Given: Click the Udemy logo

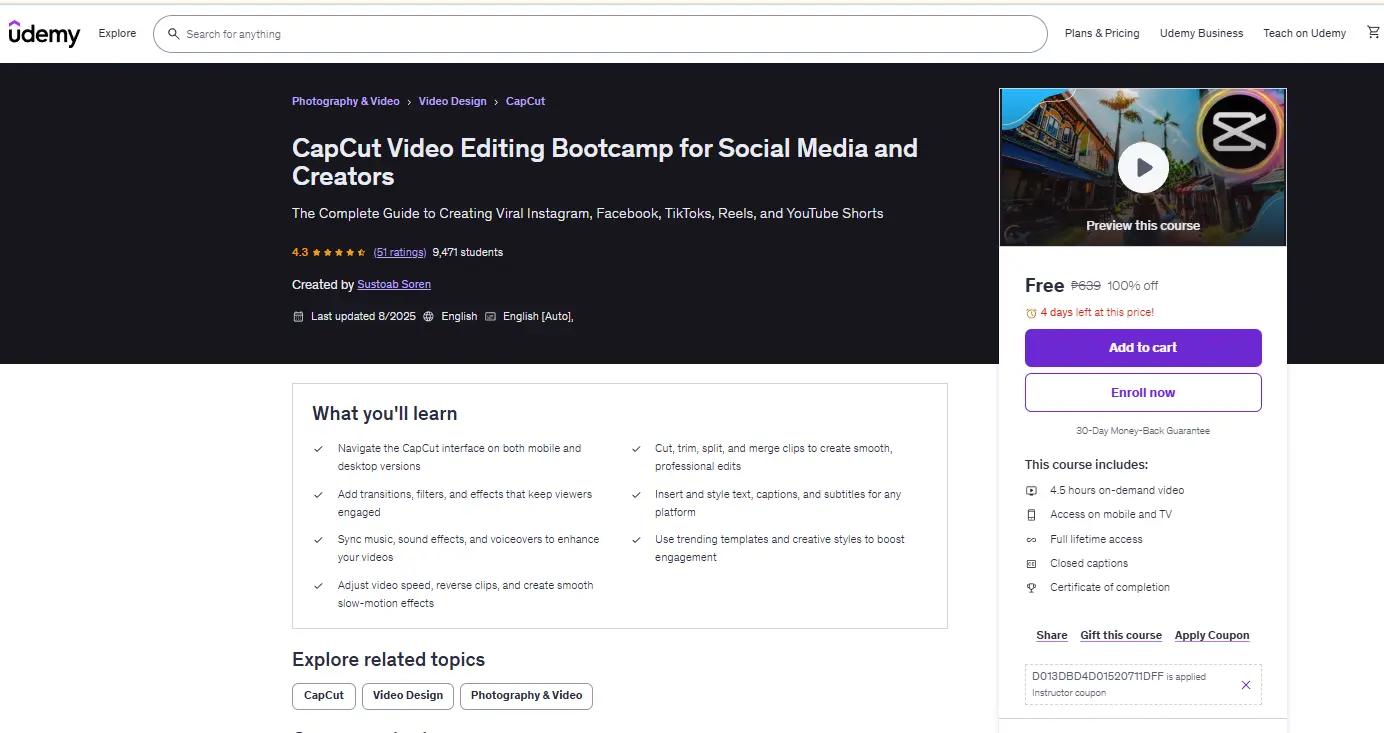Looking at the screenshot, I should point(44,33).
